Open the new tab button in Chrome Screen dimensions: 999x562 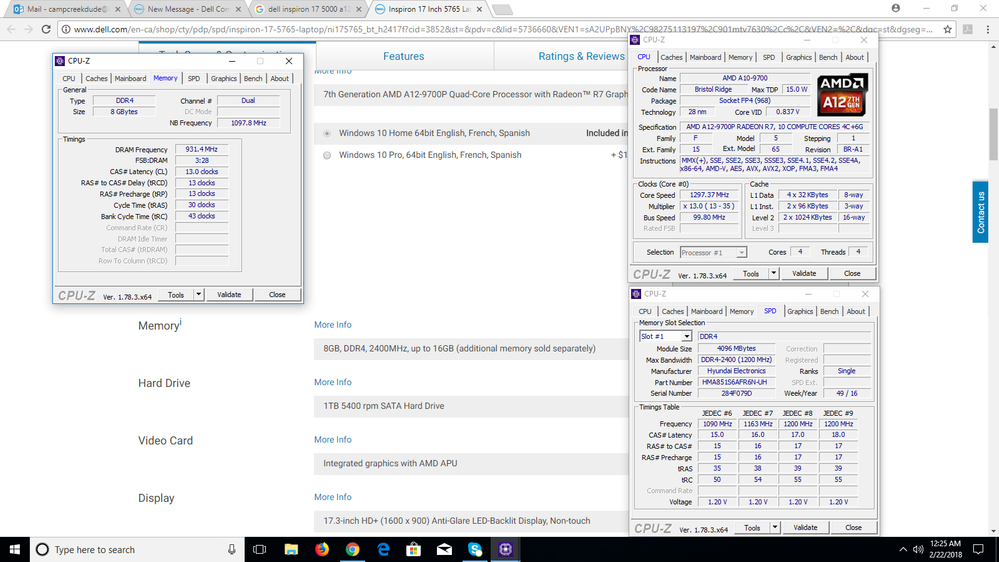(x=502, y=10)
